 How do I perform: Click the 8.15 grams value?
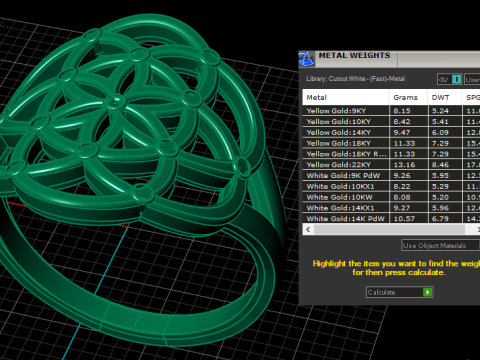point(402,111)
